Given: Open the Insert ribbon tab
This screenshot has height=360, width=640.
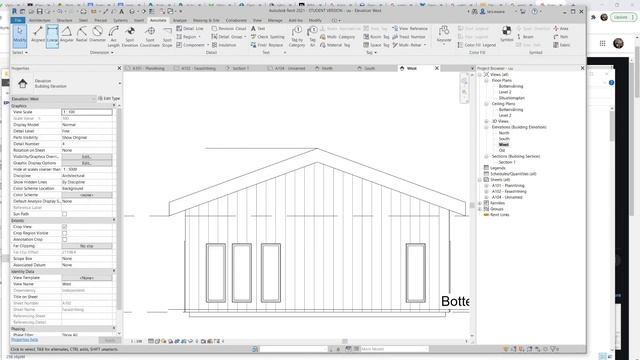Looking at the screenshot, I should click(139, 20).
